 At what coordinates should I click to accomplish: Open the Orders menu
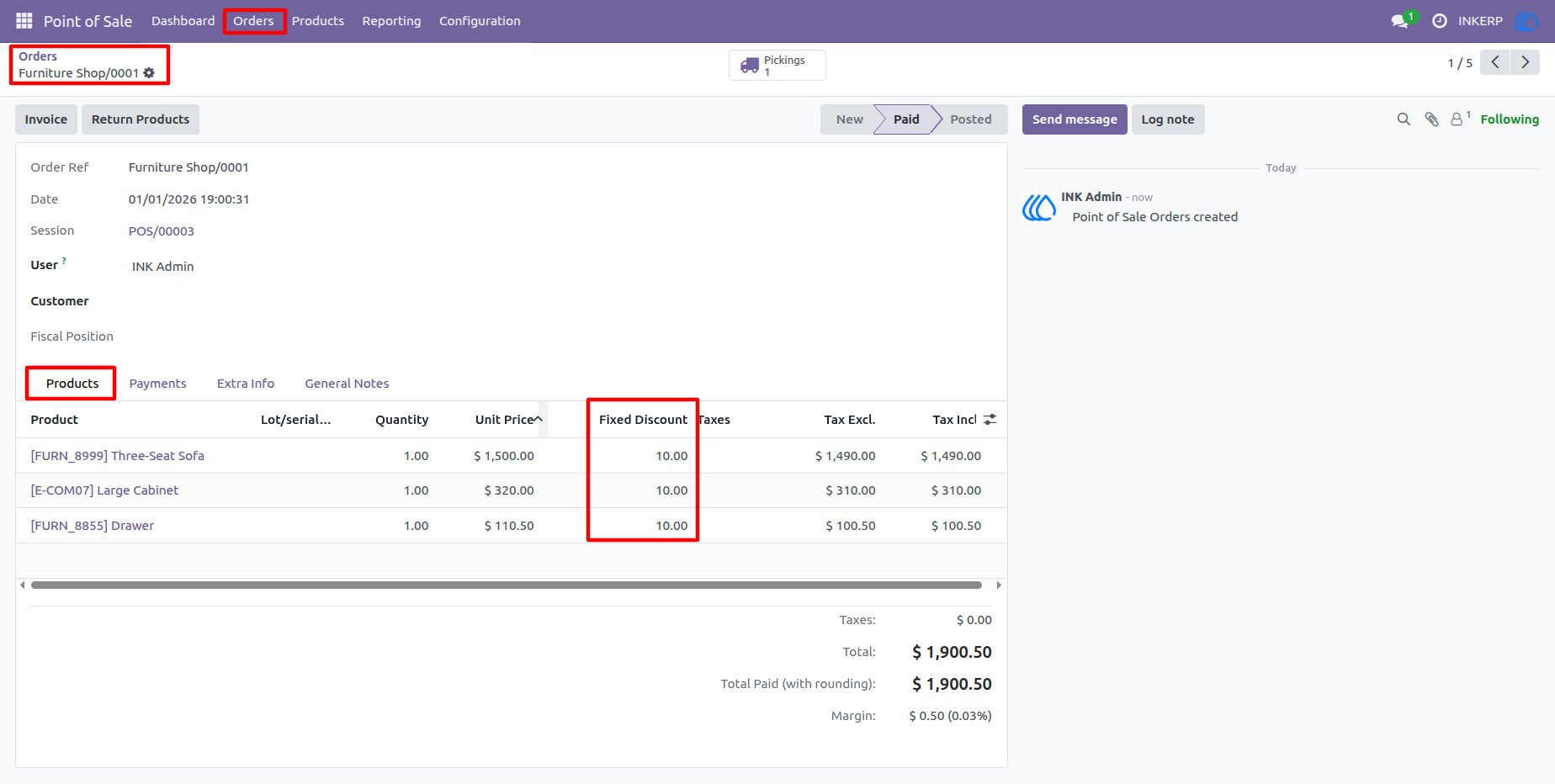coord(254,21)
